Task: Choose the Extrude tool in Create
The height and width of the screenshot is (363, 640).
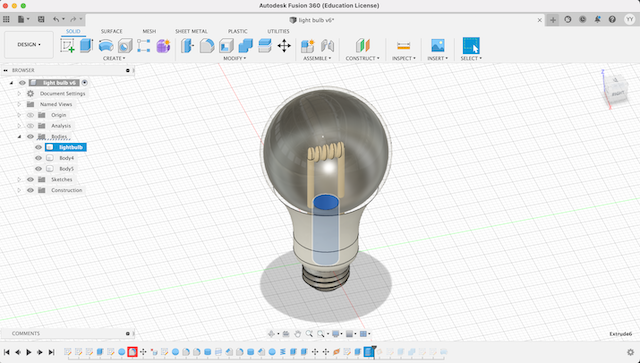Action: coord(87,45)
